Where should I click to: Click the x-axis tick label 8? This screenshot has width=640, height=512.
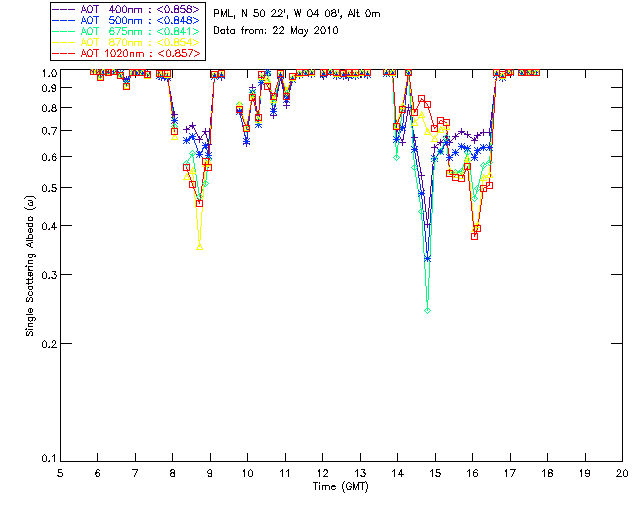click(x=173, y=473)
